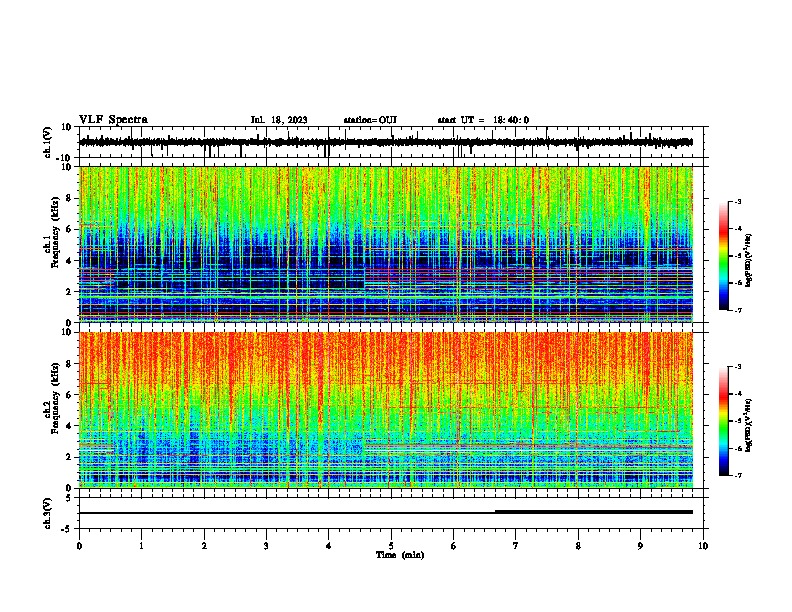Click the color bar beside the ch.2 spectrogram
Viewport: 792px width, 612px height.
point(724,421)
